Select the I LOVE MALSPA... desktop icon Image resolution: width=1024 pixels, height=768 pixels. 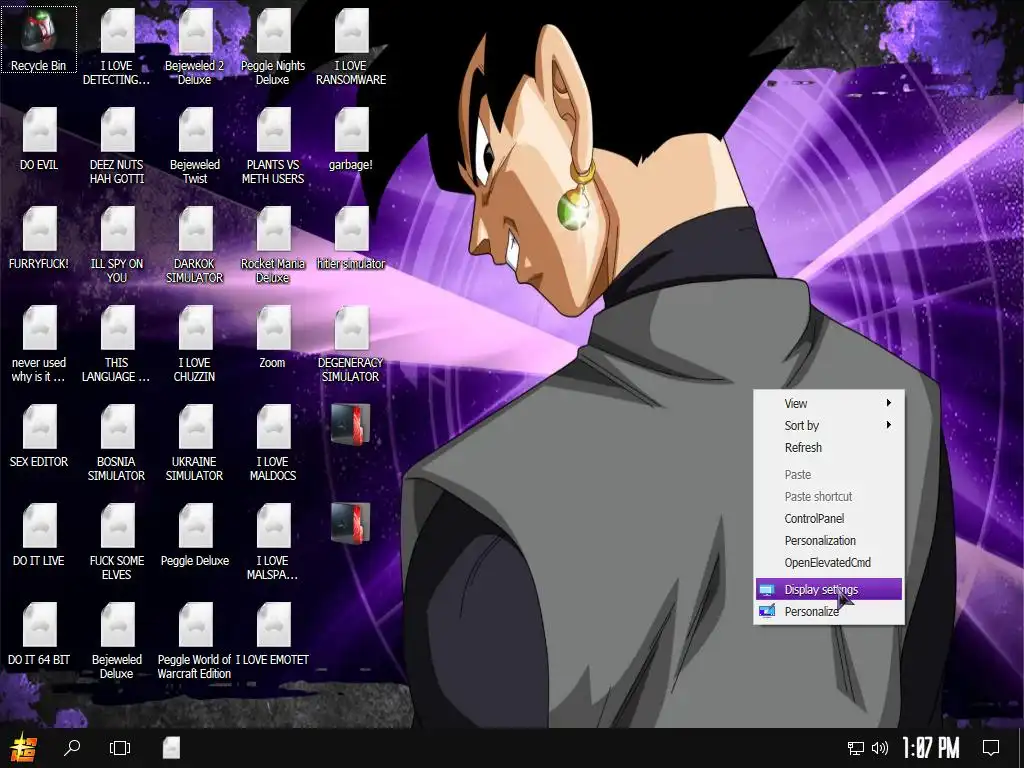[x=273, y=543]
